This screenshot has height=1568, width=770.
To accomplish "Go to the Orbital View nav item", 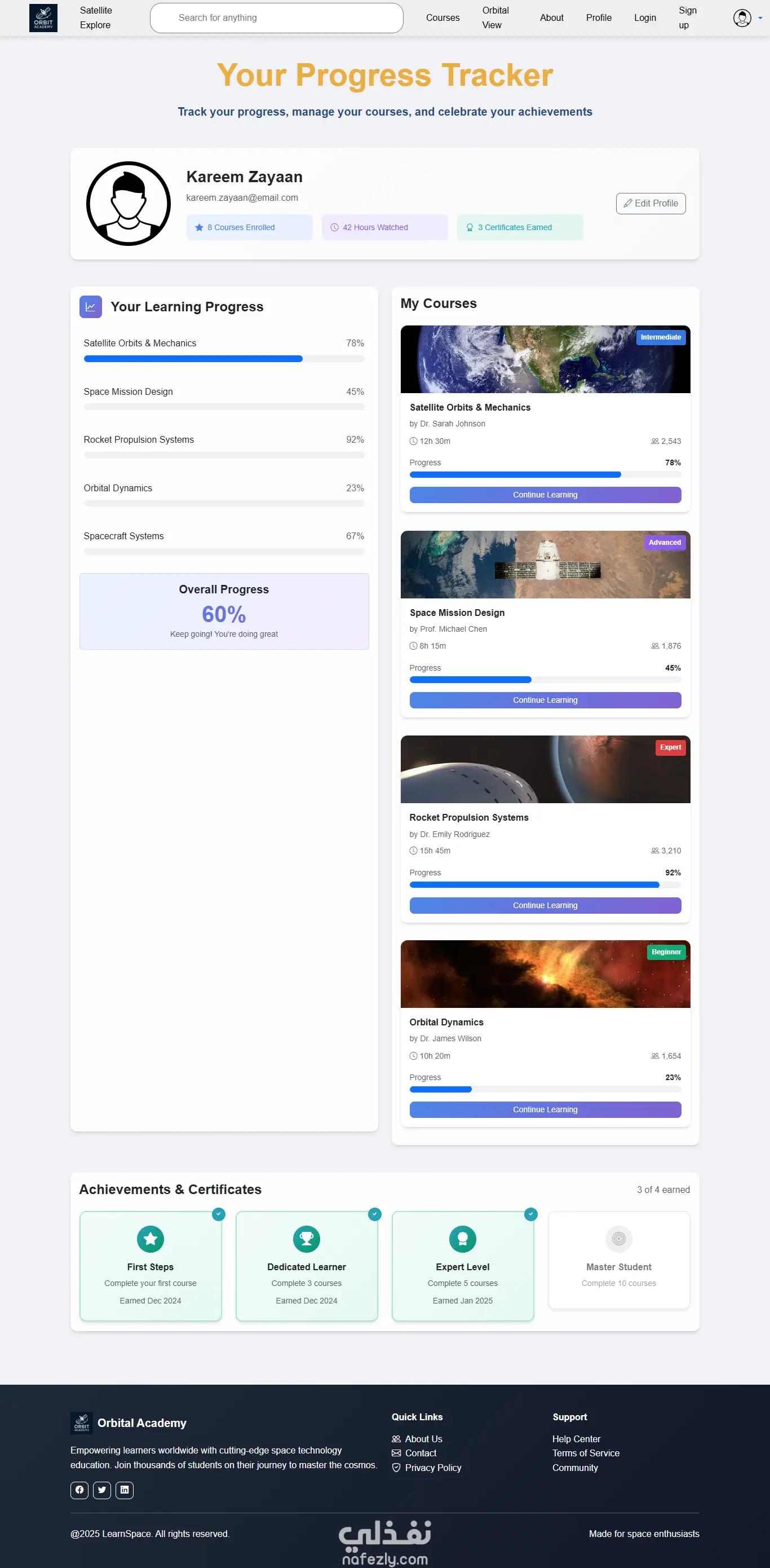I will pos(495,17).
